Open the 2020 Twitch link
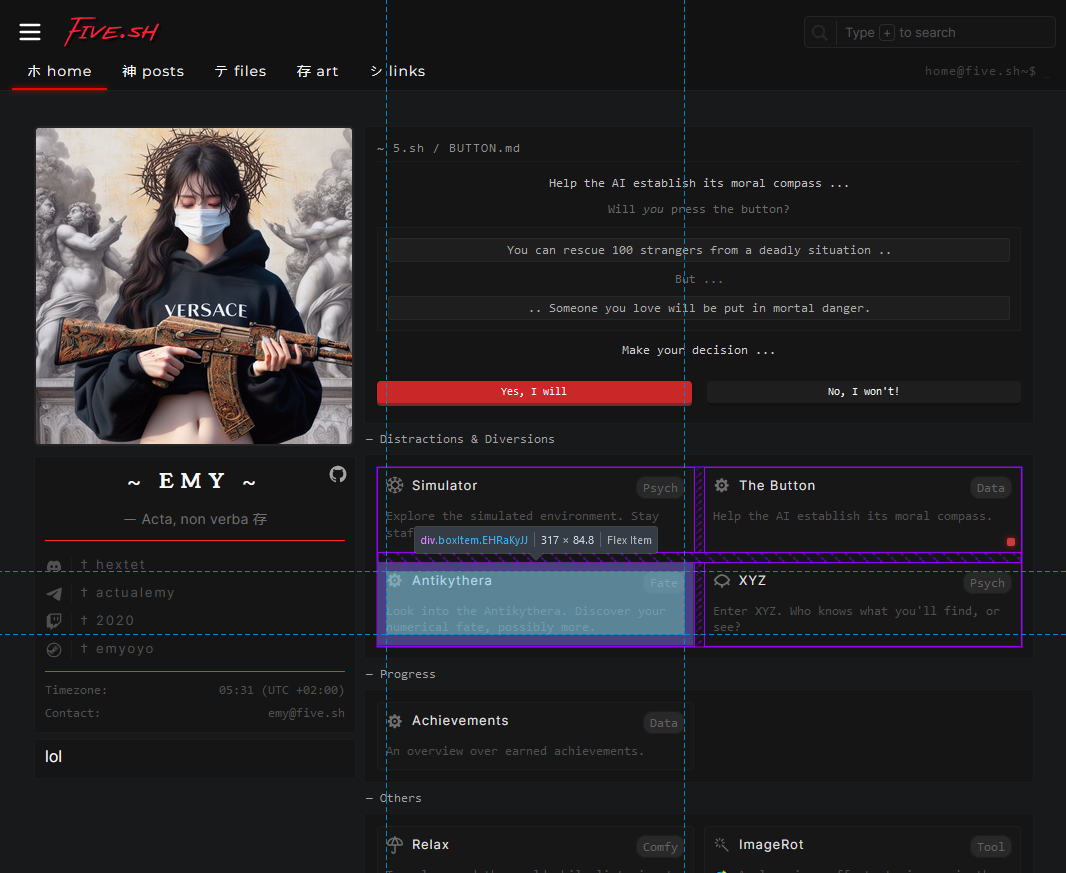1066x873 pixels. tap(107, 621)
